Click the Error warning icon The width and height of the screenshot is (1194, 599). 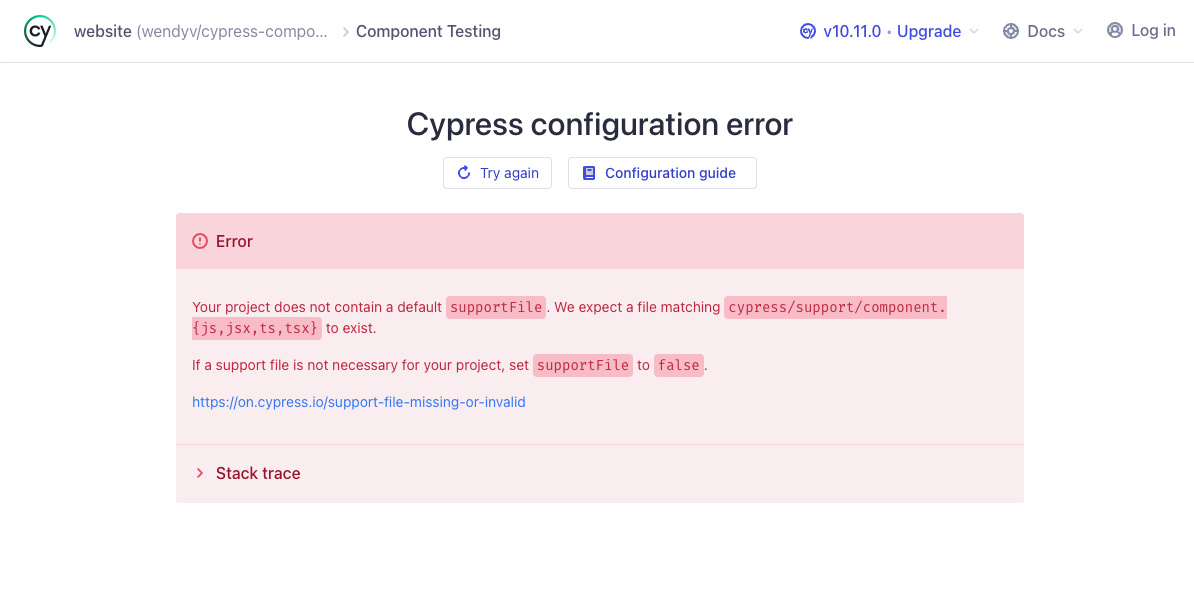coord(200,241)
